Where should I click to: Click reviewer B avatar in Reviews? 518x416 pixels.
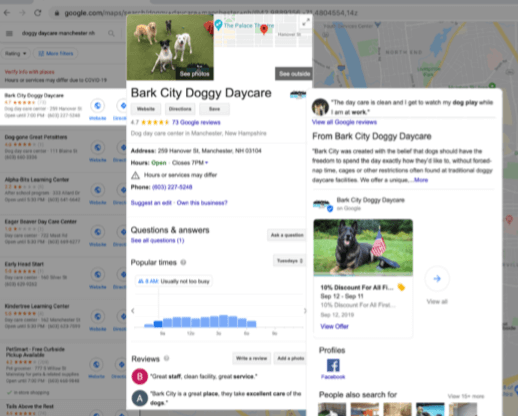(x=140, y=377)
